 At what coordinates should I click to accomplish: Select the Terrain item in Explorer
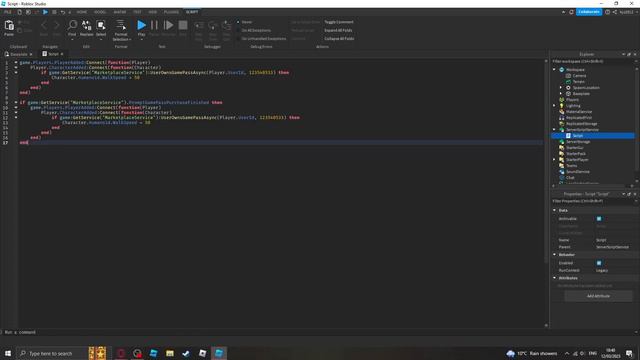click(578, 82)
